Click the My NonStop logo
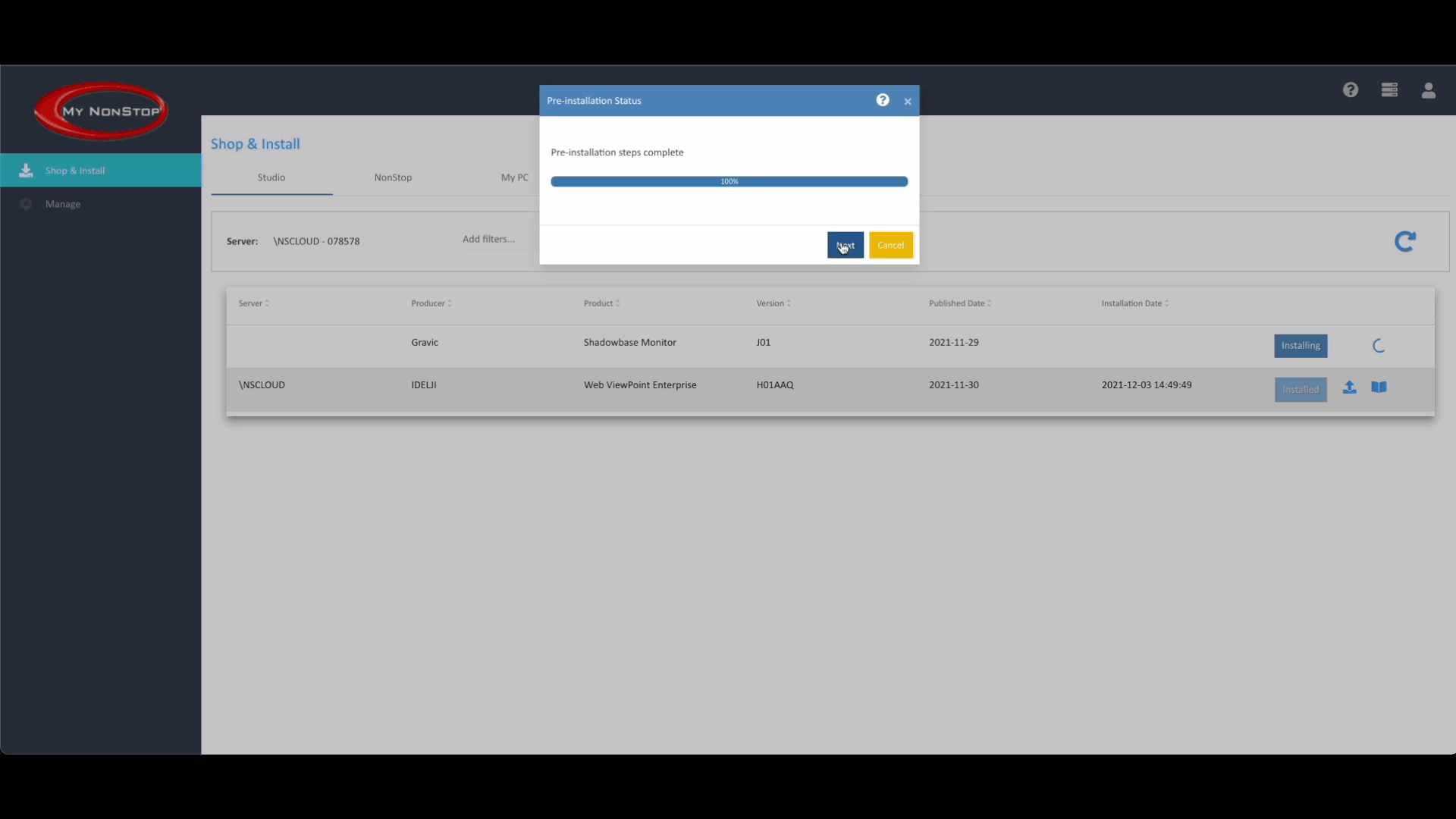Screen dimensions: 1456x819 (x=101, y=111)
